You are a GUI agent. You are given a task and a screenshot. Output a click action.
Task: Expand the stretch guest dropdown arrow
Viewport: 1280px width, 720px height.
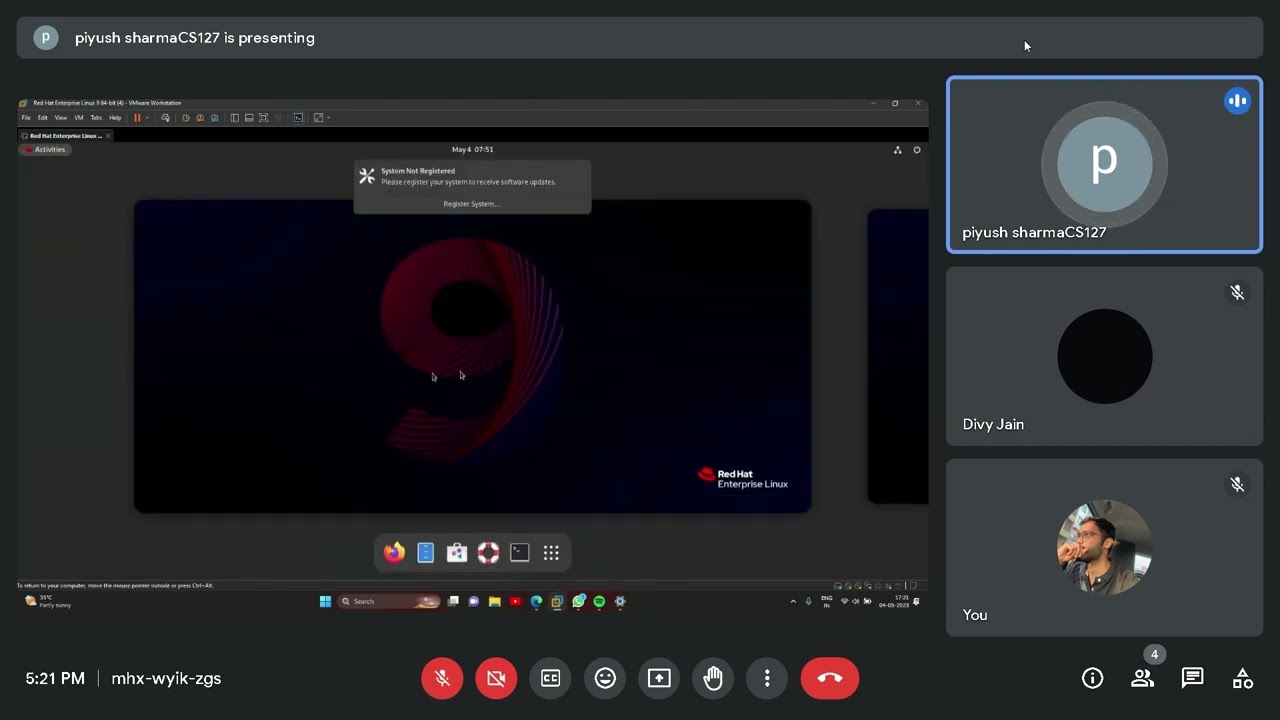coord(328,117)
